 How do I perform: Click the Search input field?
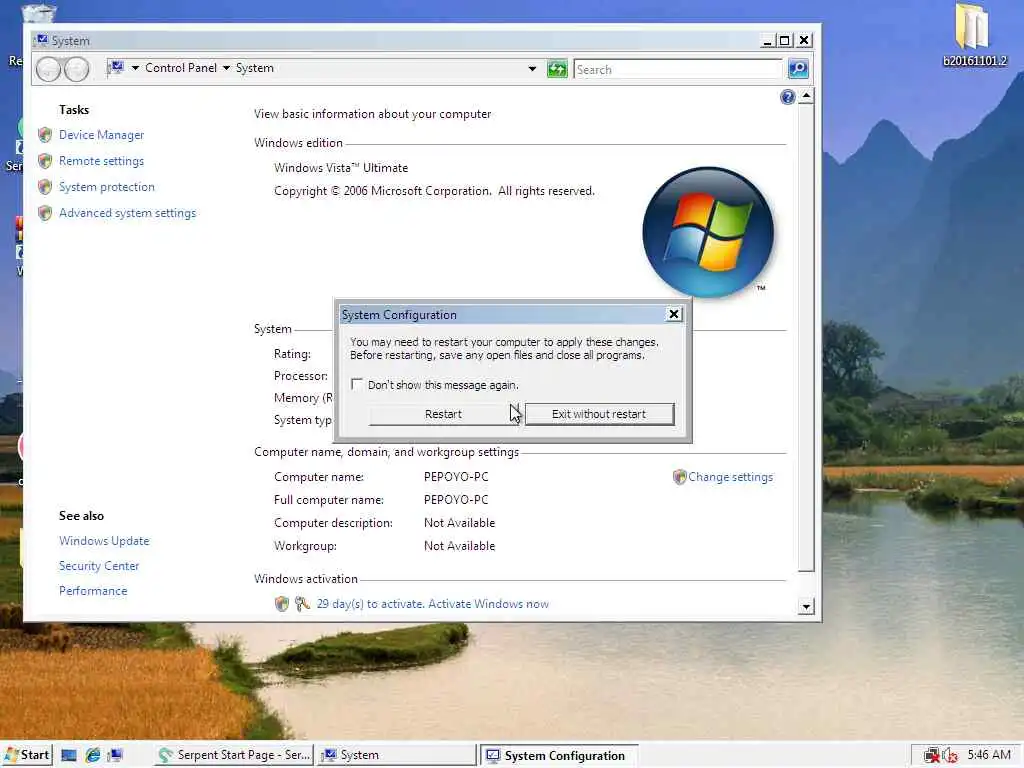677,69
